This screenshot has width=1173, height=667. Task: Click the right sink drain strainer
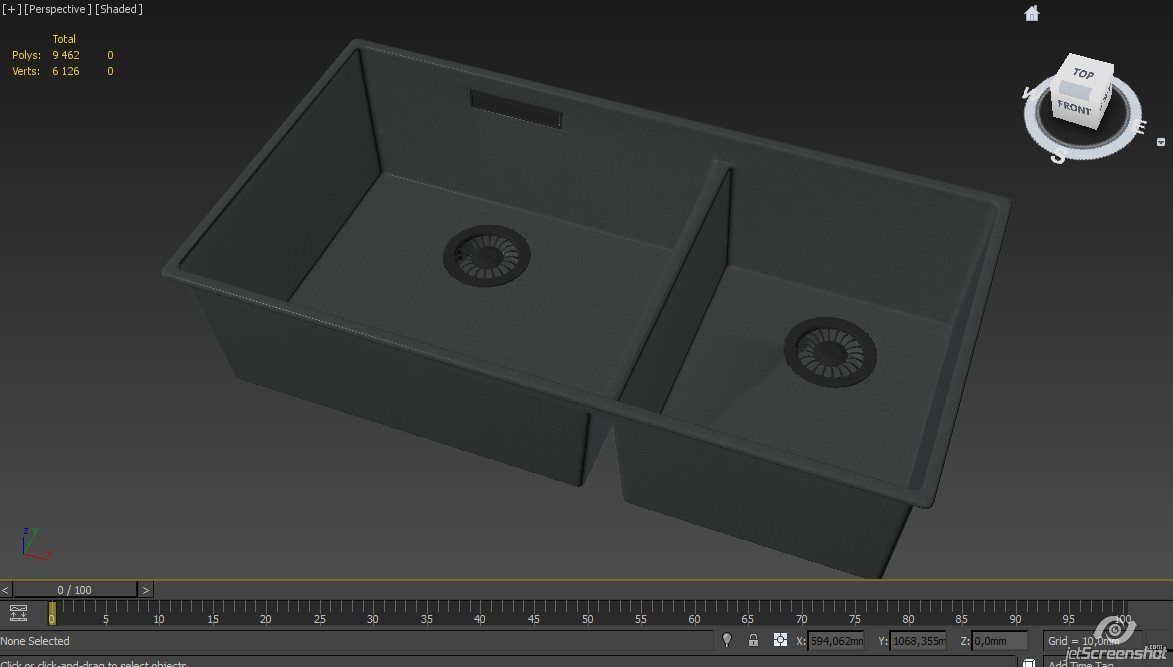point(830,351)
